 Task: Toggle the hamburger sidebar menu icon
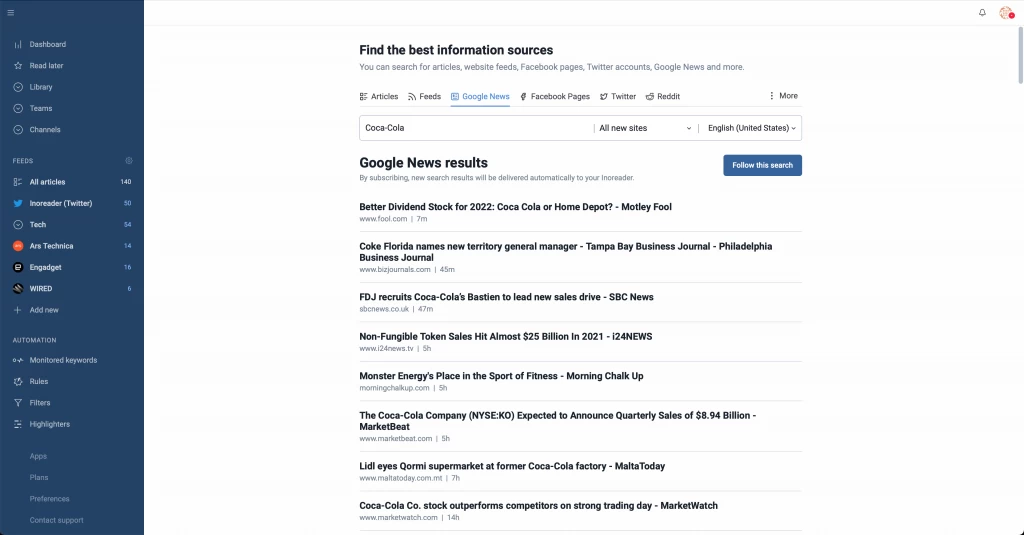point(10,12)
